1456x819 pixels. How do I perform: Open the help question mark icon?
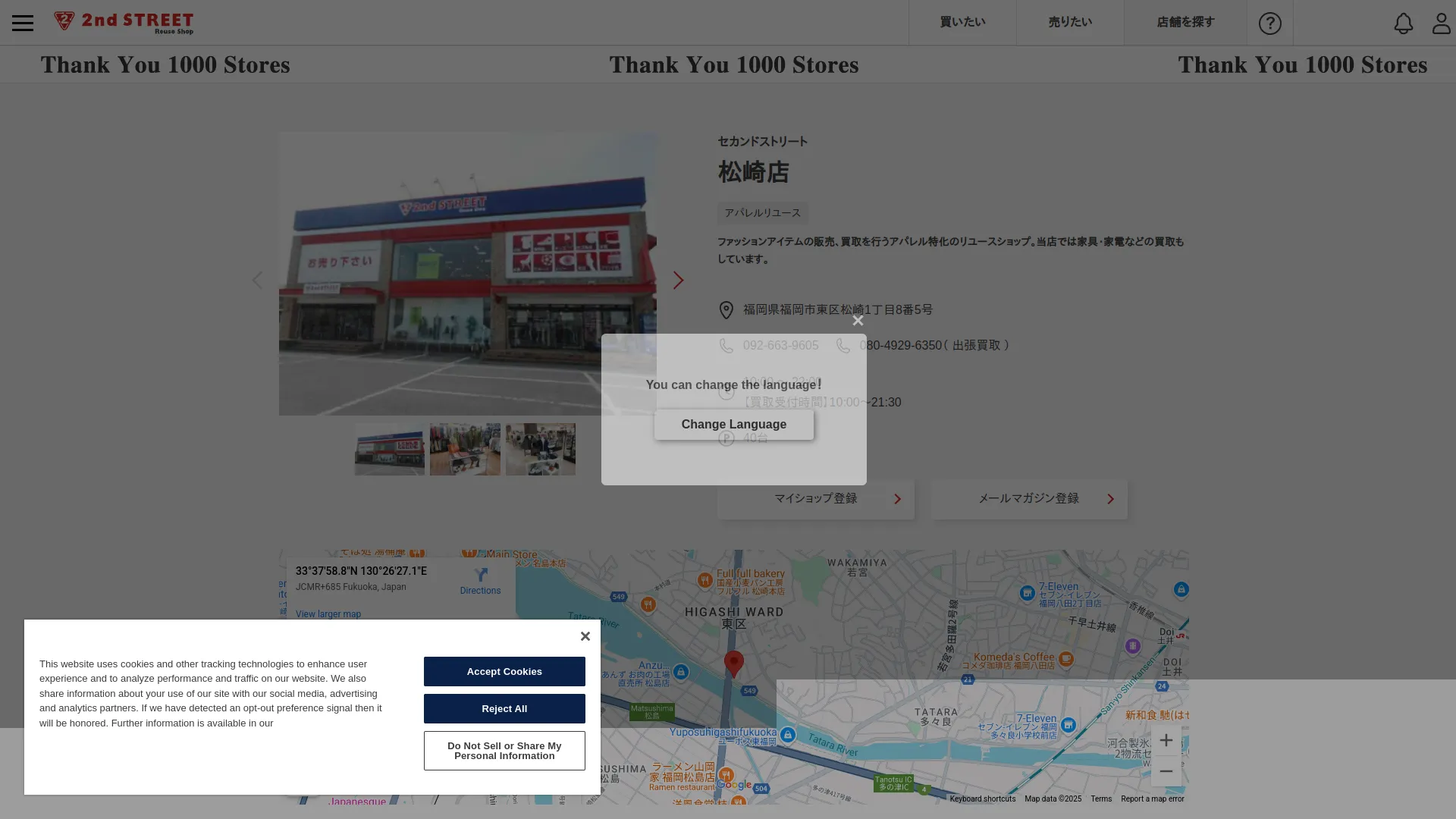tap(1270, 23)
